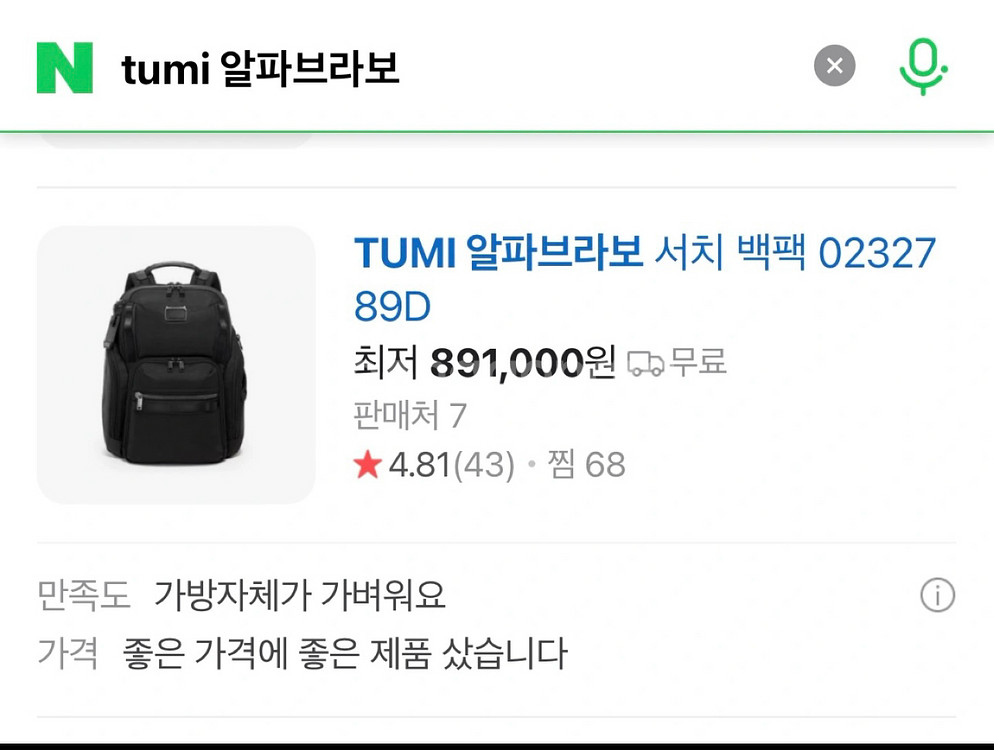Clear the search query with X icon
The width and height of the screenshot is (994, 750).
[x=834, y=65]
